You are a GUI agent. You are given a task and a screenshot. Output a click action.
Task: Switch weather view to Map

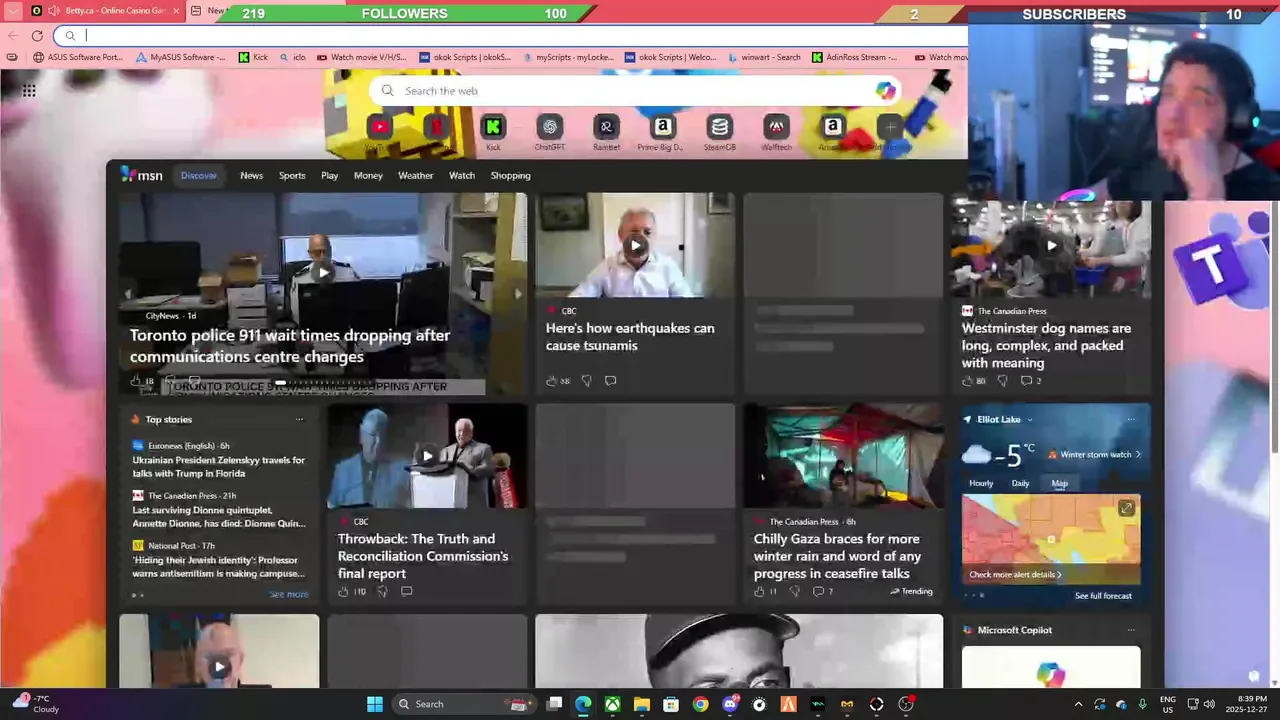(1059, 483)
